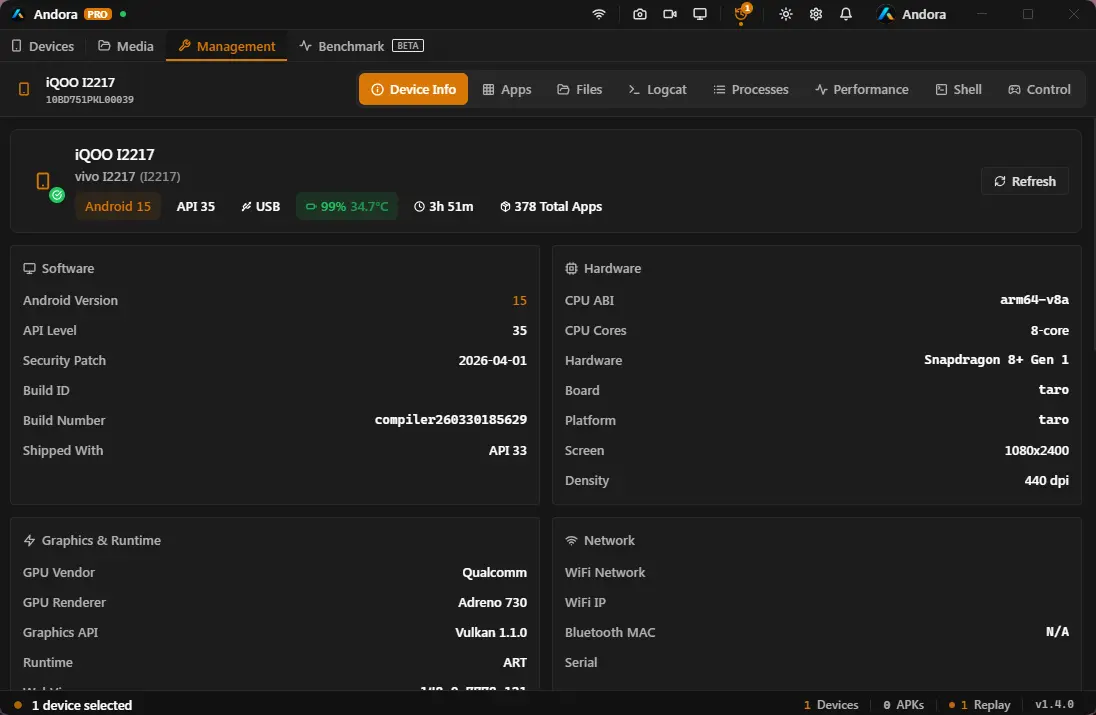Screen dimensions: 1096x715
Task: Open the Logcat section
Action: click(657, 89)
